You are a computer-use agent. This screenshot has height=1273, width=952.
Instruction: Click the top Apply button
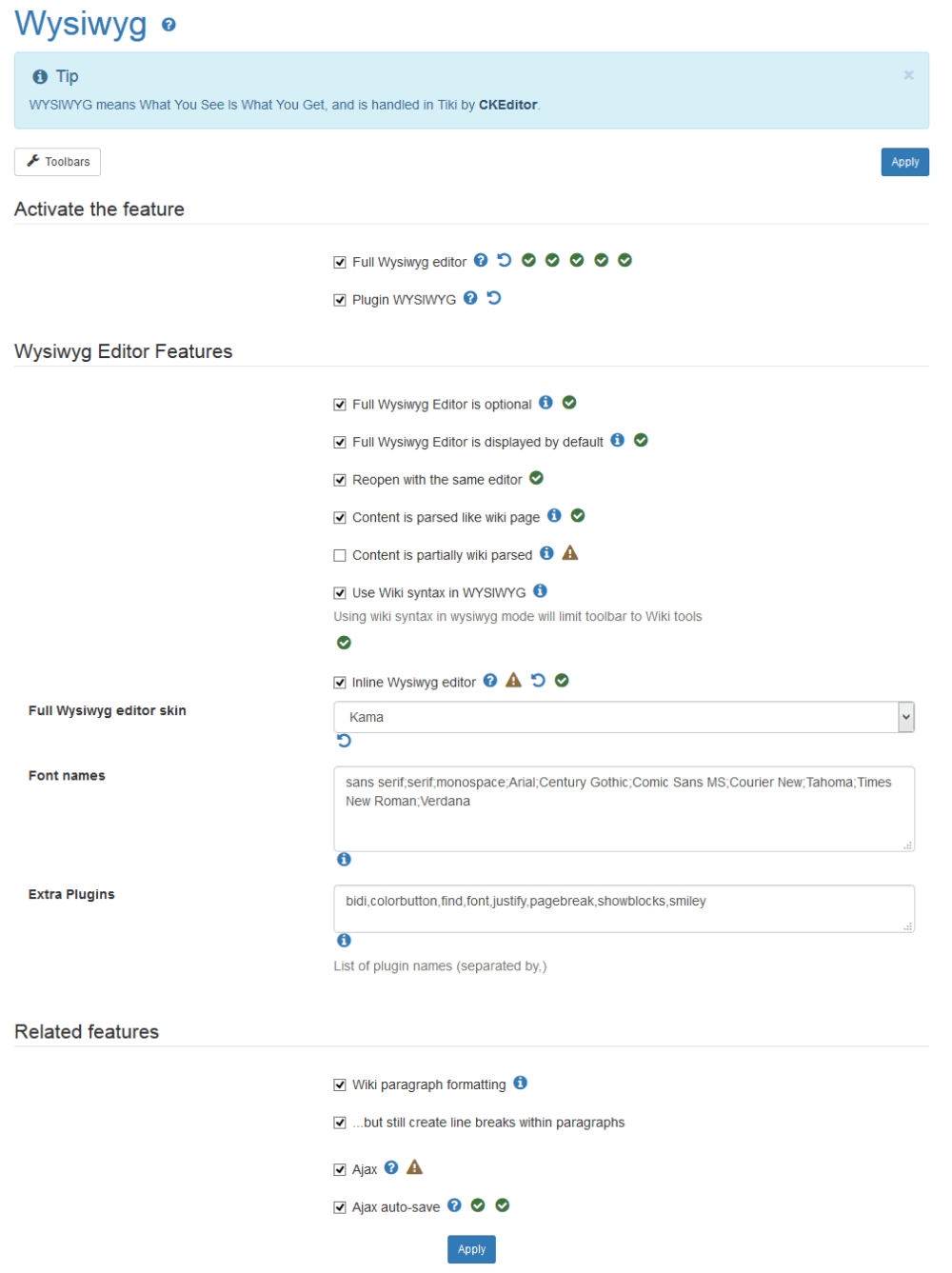[x=904, y=162]
